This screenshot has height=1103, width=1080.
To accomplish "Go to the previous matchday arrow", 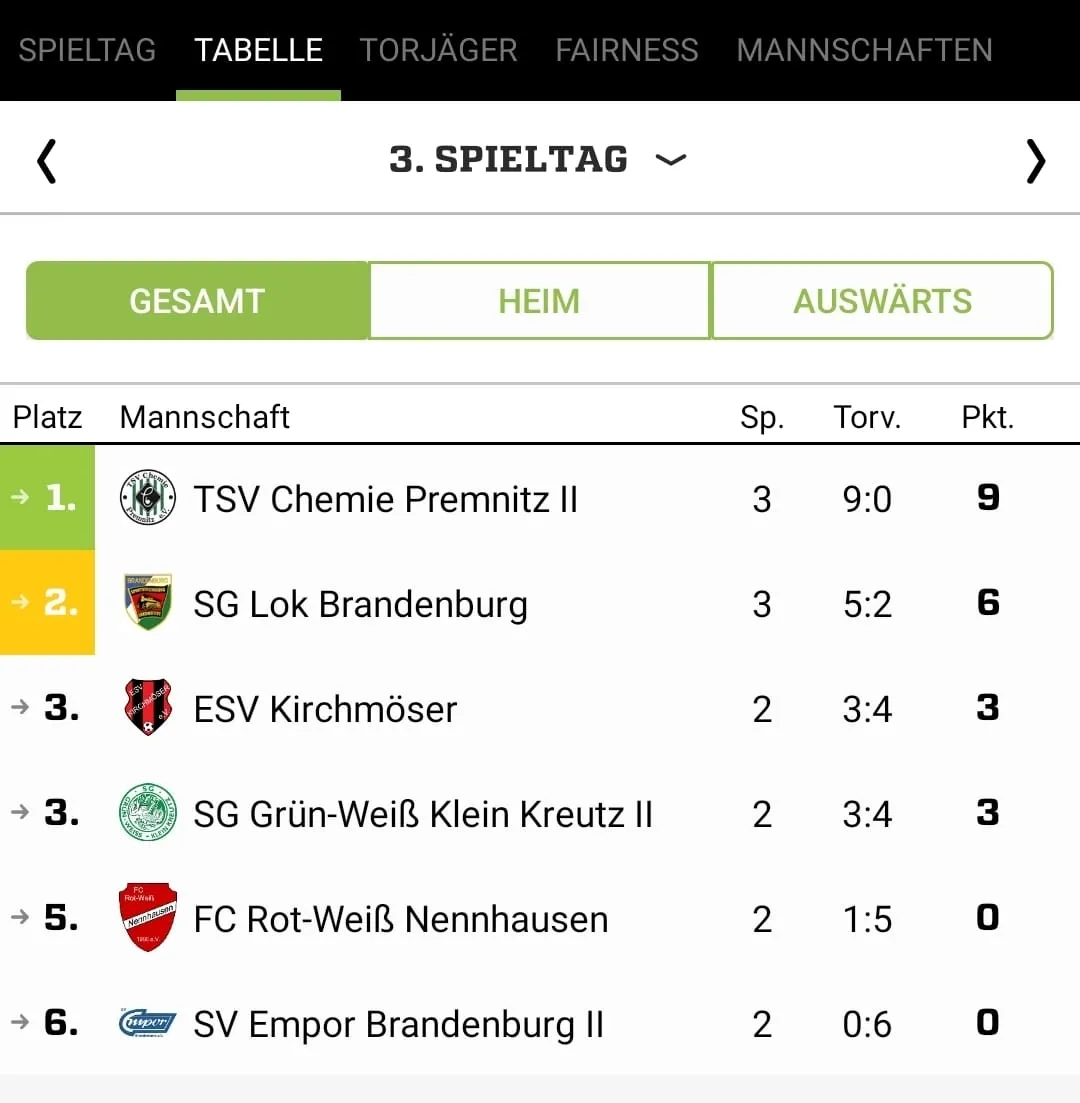I will click(46, 161).
